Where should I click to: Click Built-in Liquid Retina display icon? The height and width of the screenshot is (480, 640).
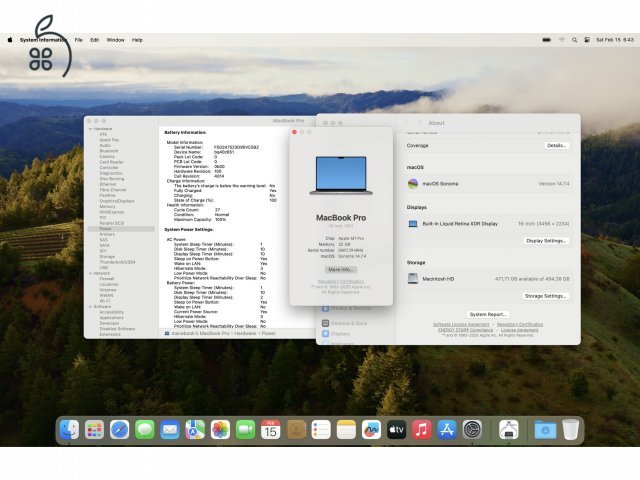[x=413, y=224]
